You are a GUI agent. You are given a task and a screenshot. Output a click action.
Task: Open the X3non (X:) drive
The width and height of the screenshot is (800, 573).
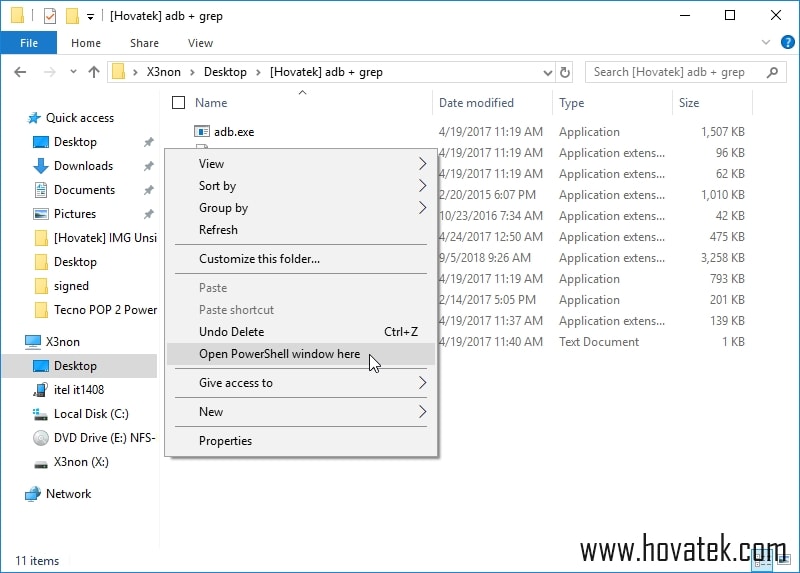(81, 462)
